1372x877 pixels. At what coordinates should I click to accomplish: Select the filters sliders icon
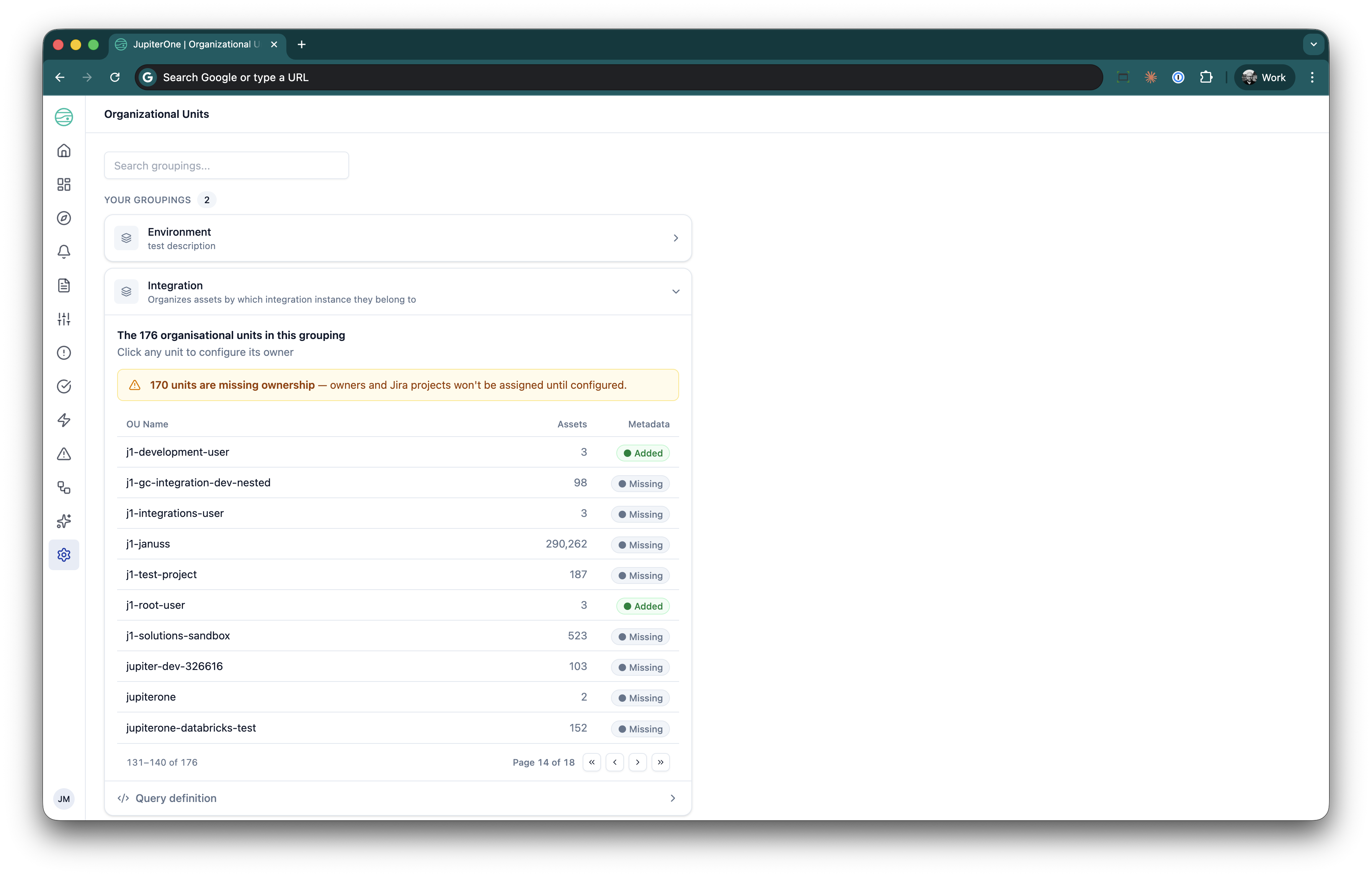[64, 319]
